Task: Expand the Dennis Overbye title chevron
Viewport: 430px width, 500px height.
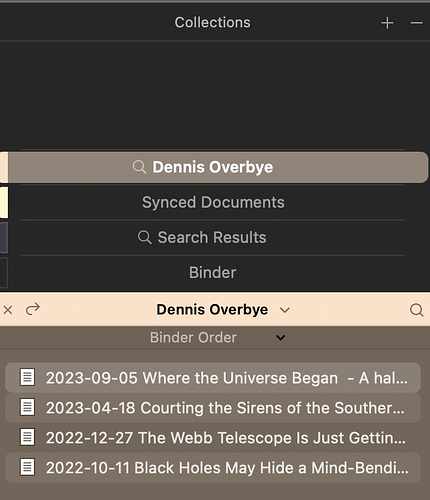Action: pos(285,310)
